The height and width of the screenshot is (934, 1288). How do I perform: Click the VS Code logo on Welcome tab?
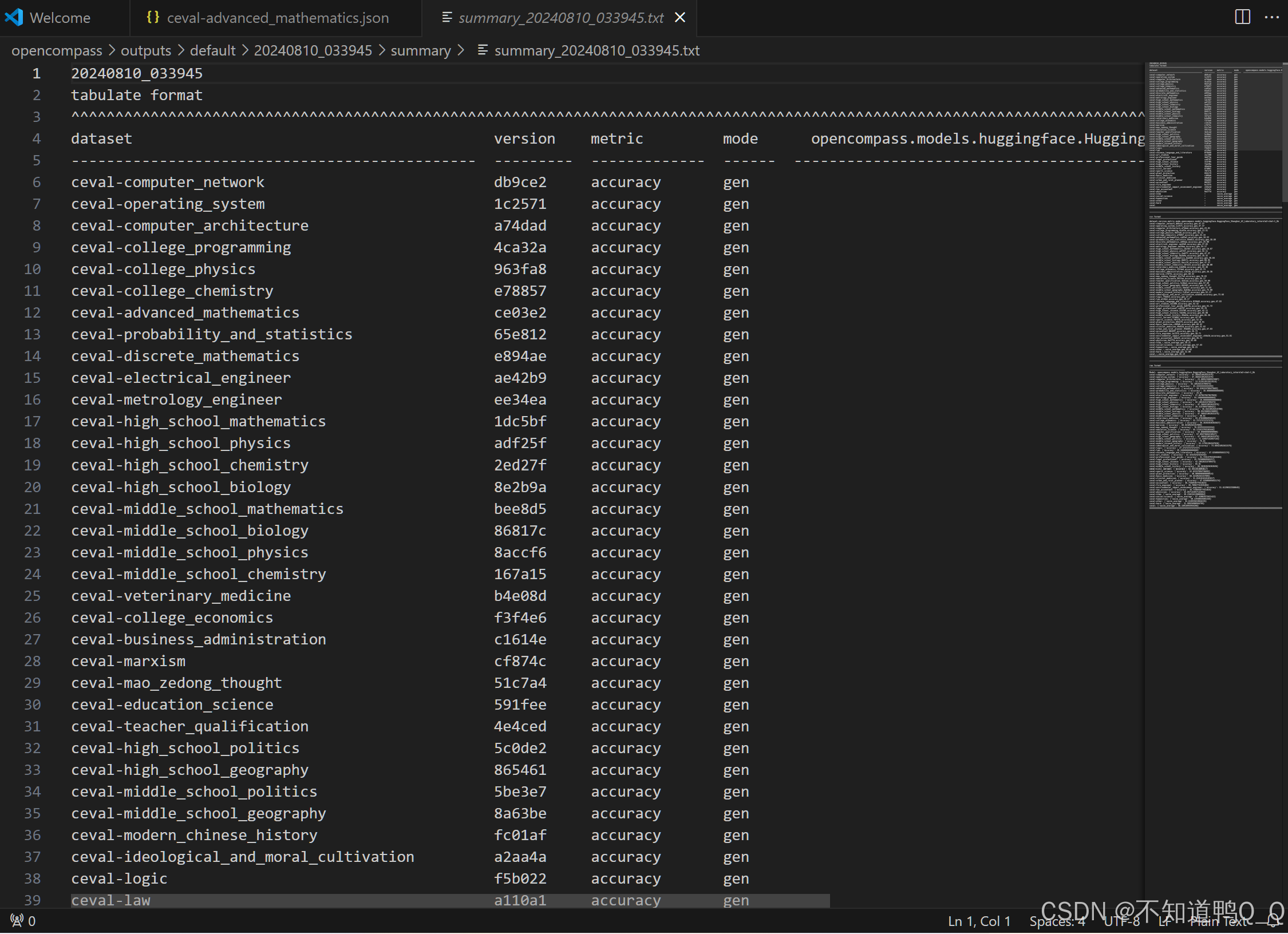[x=14, y=18]
